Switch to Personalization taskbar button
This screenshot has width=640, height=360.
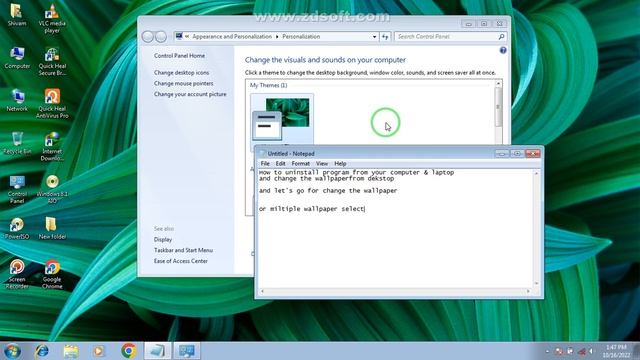pyautogui.click(x=187, y=351)
